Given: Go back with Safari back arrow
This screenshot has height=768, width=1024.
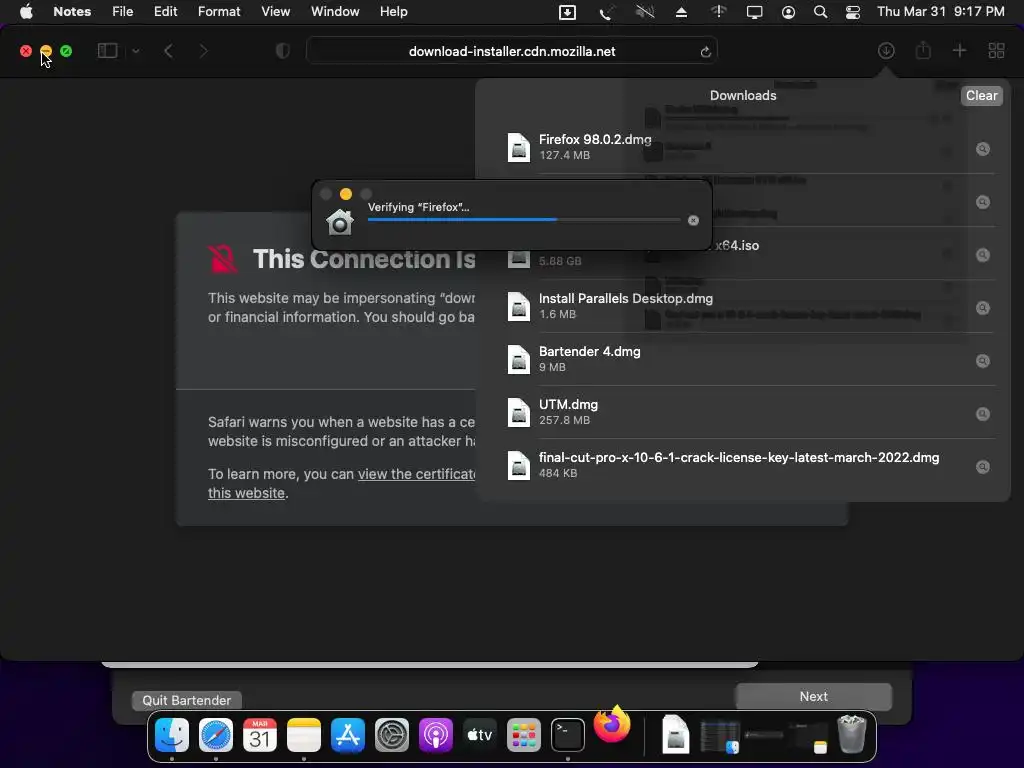Looking at the screenshot, I should [x=168, y=51].
